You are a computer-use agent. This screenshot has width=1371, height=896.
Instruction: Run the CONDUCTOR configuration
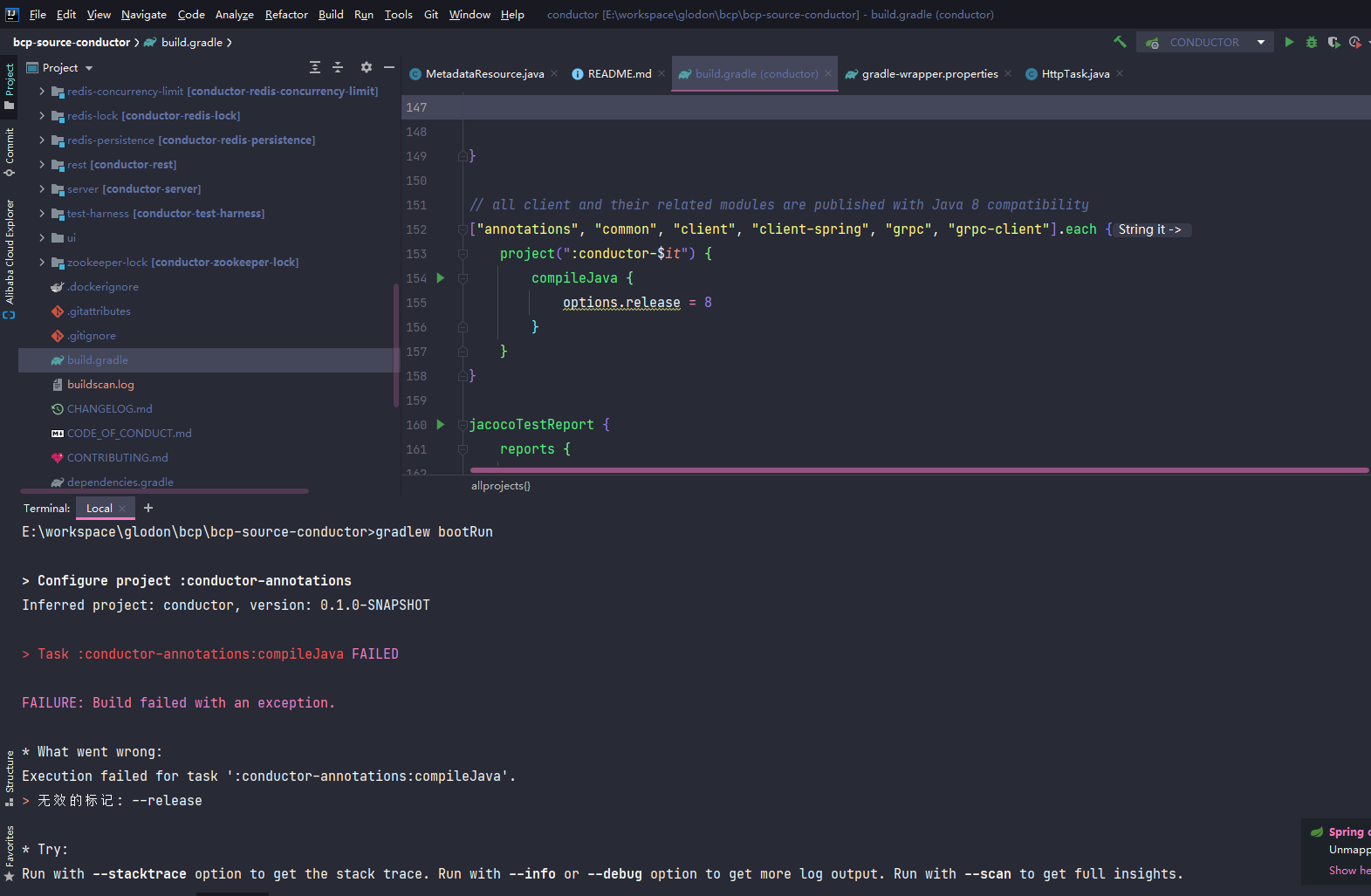[x=1289, y=42]
